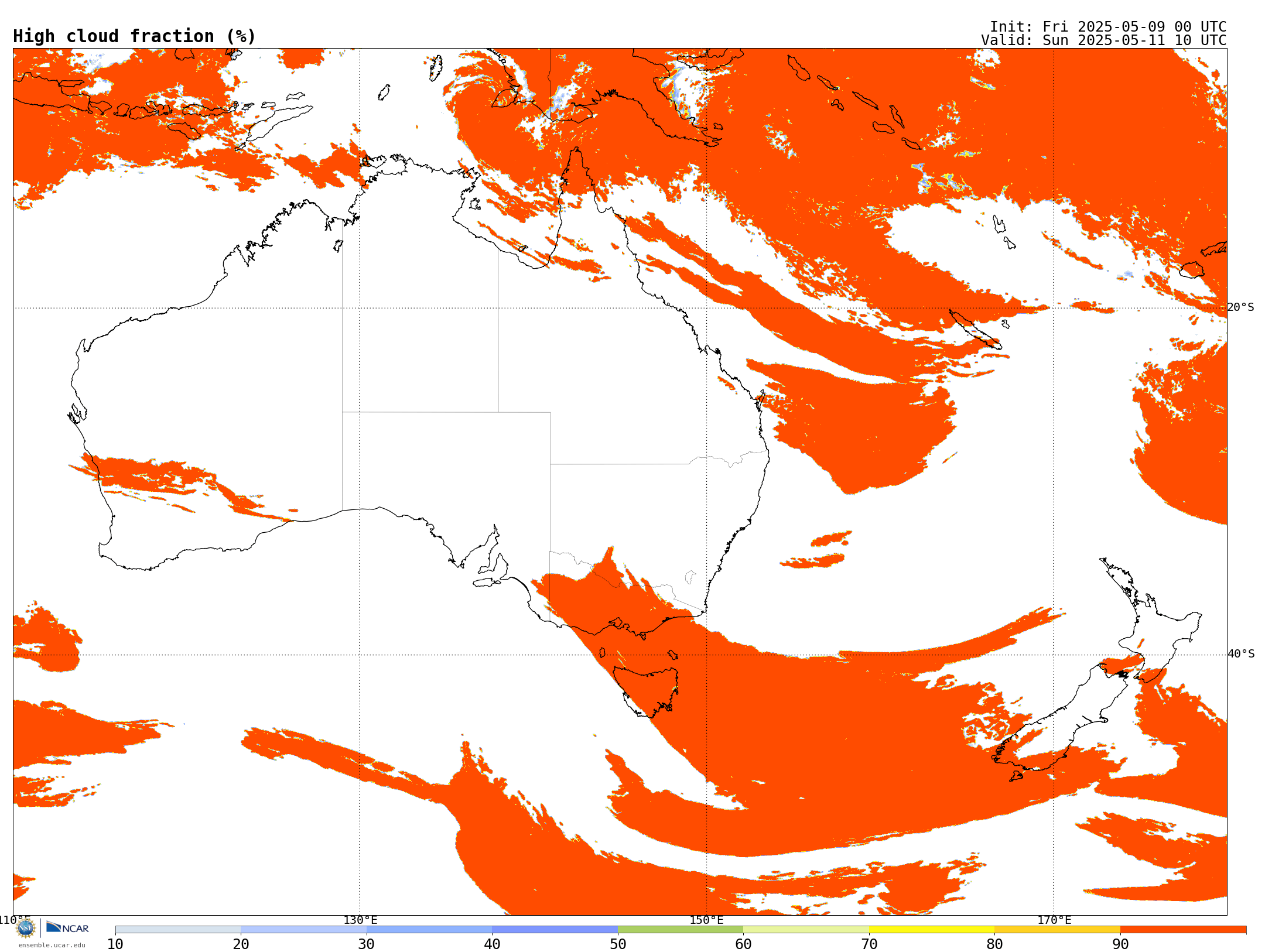Click the '130°E' longitude label

(360, 920)
